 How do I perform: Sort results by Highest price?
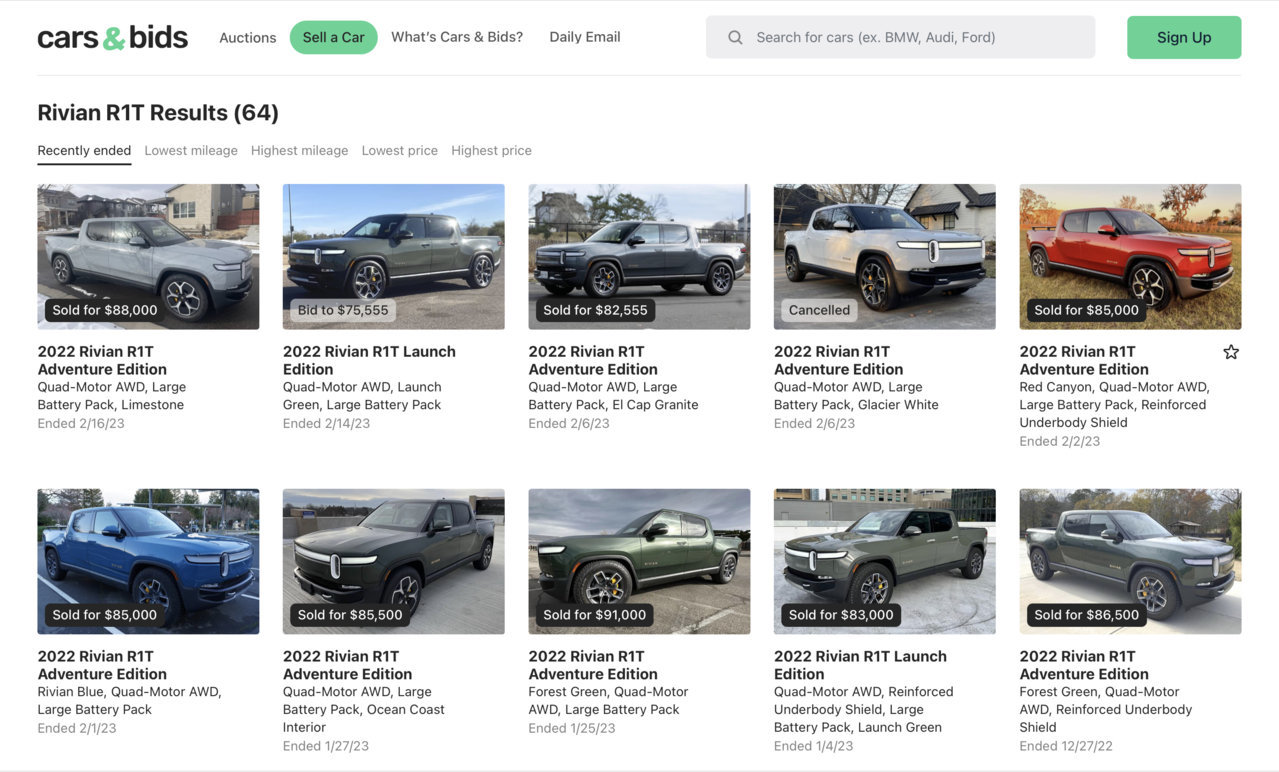point(491,151)
